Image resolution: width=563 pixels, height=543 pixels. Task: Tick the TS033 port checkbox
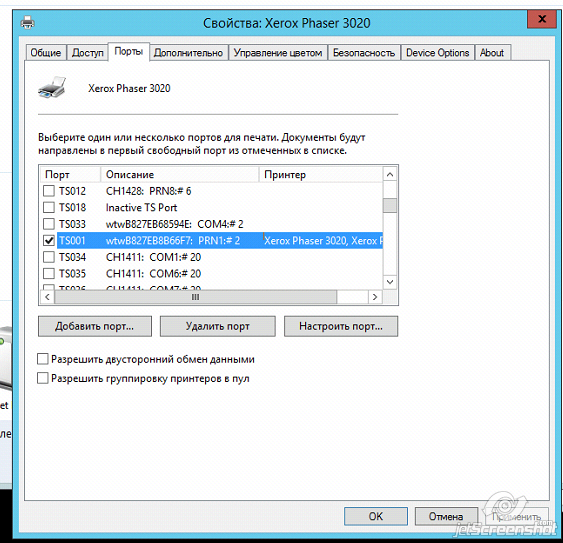48,224
